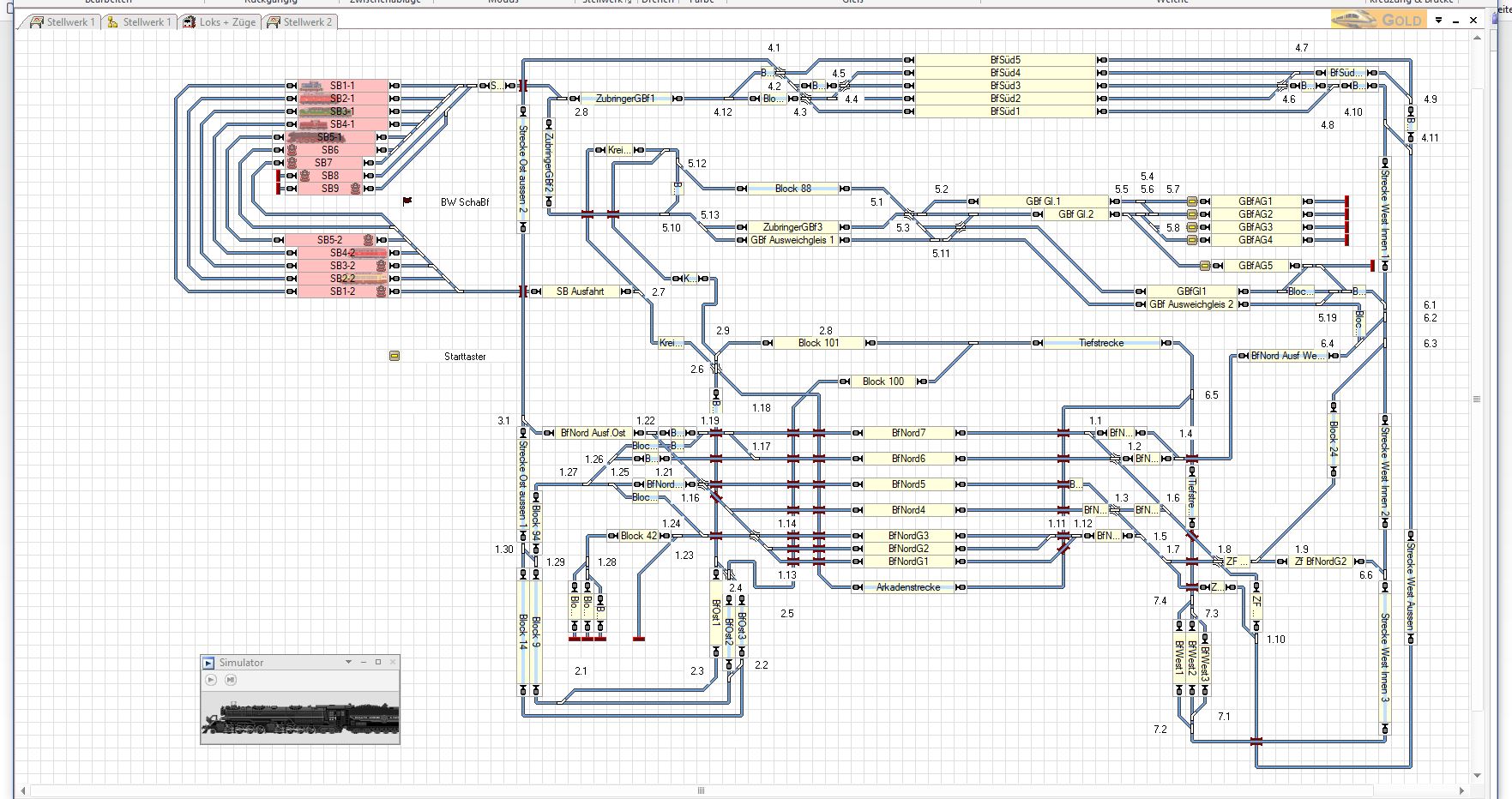Open the Simulator panel dropdown arrow
The height and width of the screenshot is (799, 1512).
pos(348,662)
